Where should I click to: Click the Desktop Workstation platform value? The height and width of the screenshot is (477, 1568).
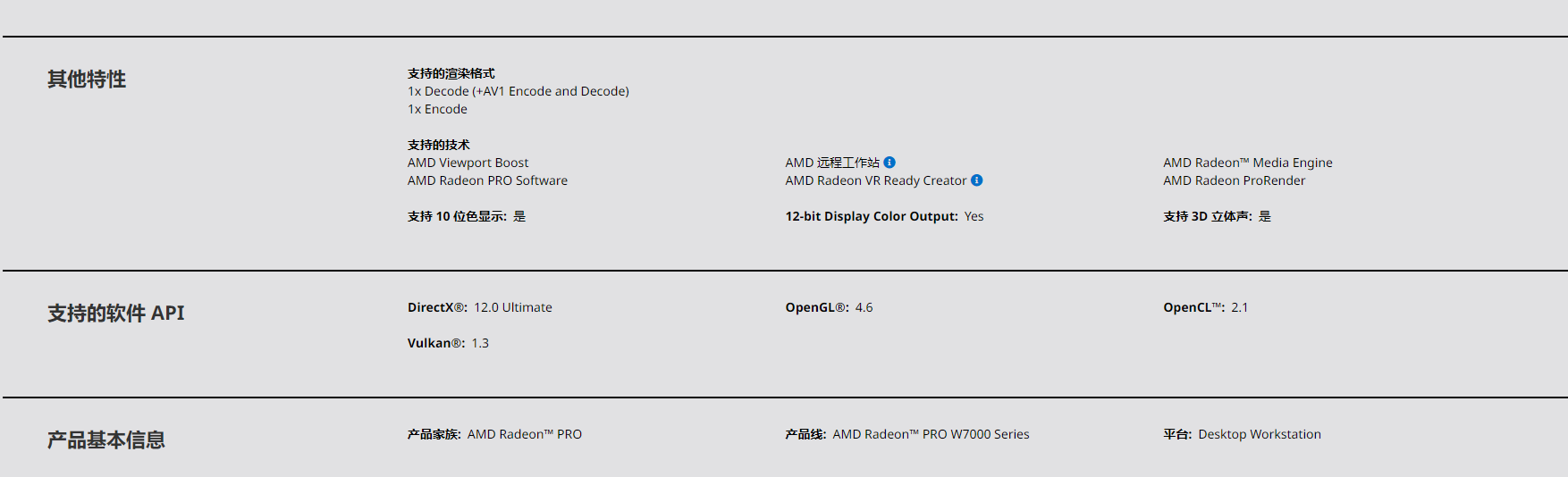click(x=1259, y=434)
